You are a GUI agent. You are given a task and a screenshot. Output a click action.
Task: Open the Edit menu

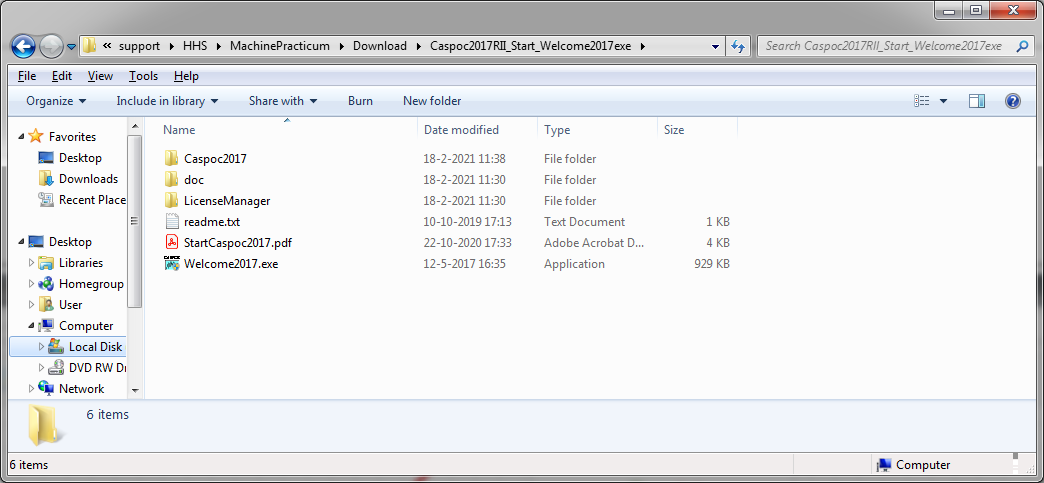pos(62,76)
